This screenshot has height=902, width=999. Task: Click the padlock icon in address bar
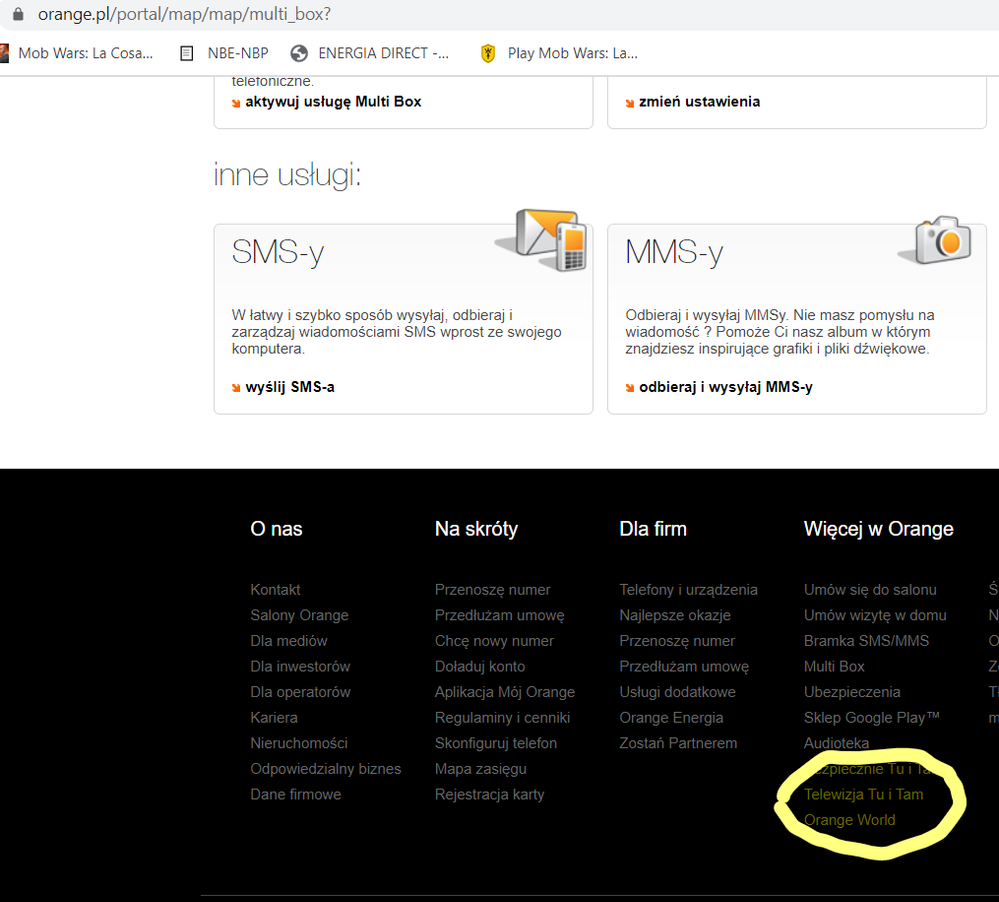(x=17, y=15)
